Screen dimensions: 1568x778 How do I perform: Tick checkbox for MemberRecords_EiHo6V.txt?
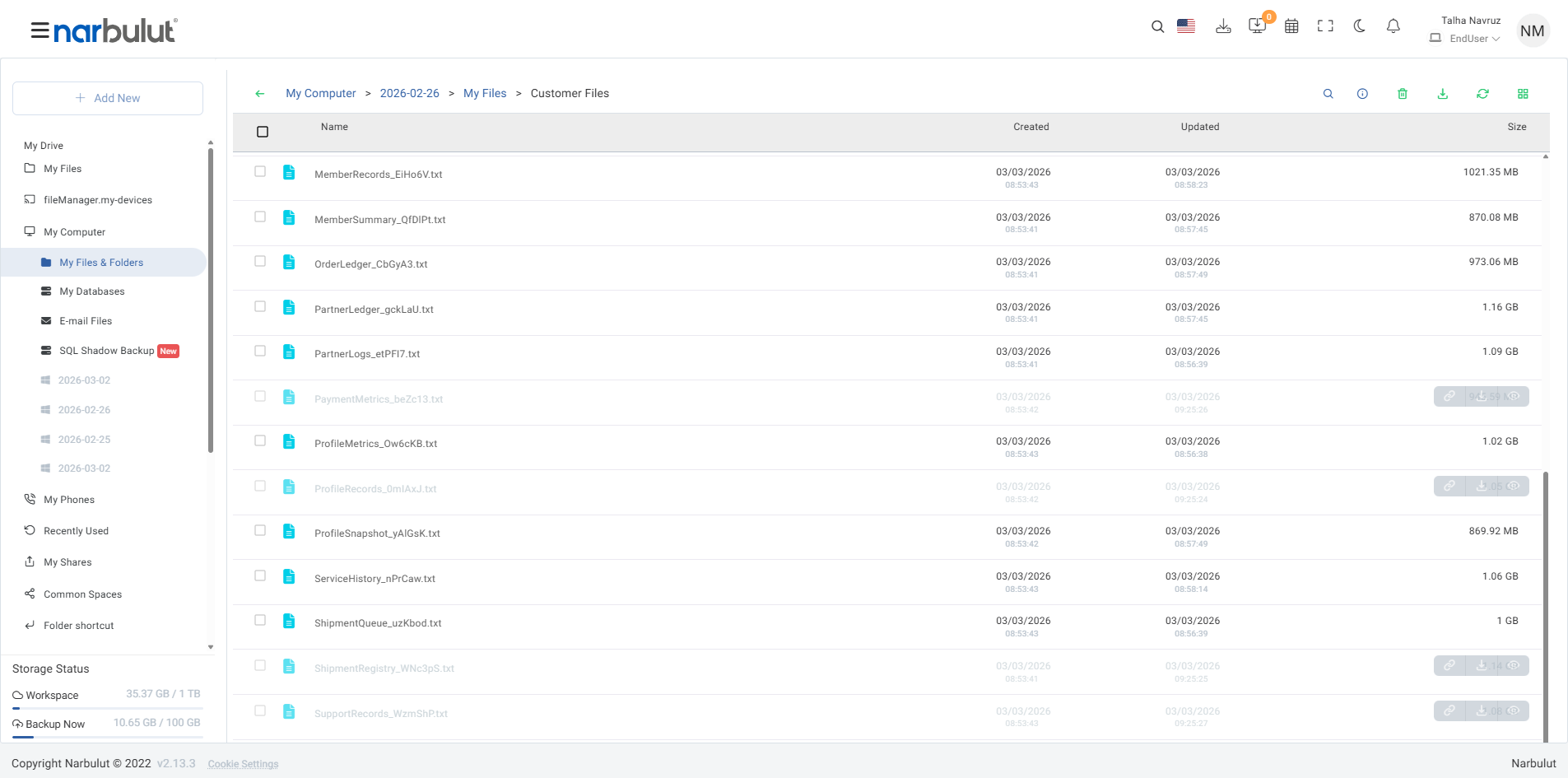click(260, 171)
